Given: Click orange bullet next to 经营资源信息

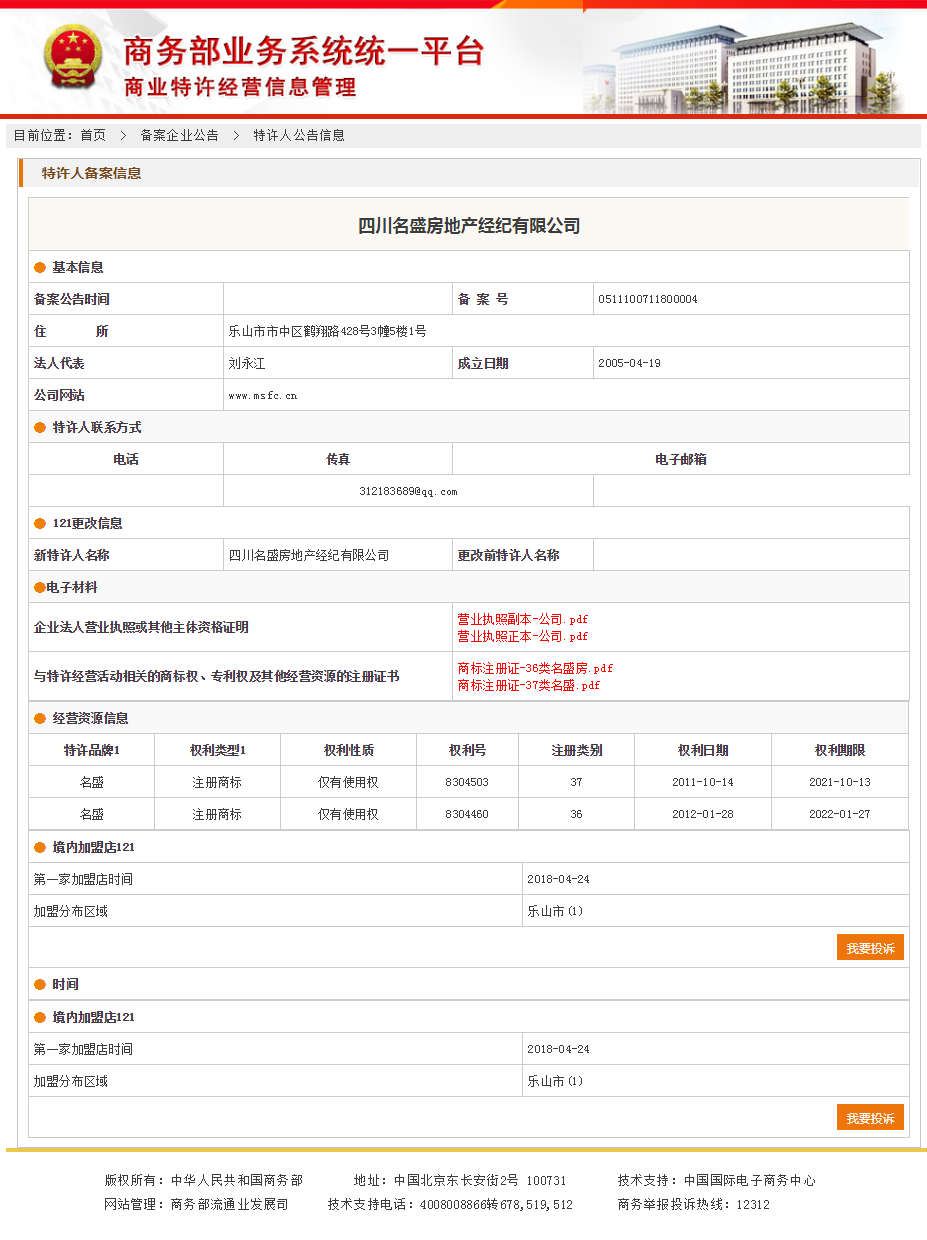Looking at the screenshot, I should [40, 718].
